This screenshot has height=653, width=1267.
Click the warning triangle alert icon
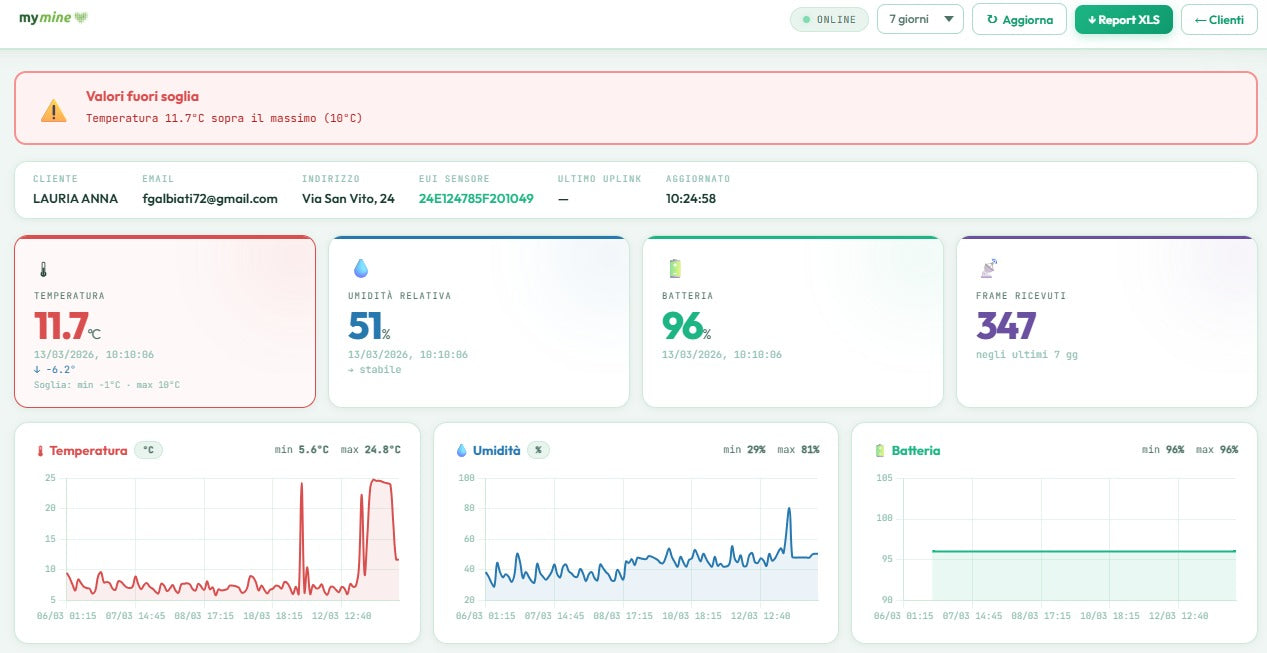point(53,110)
